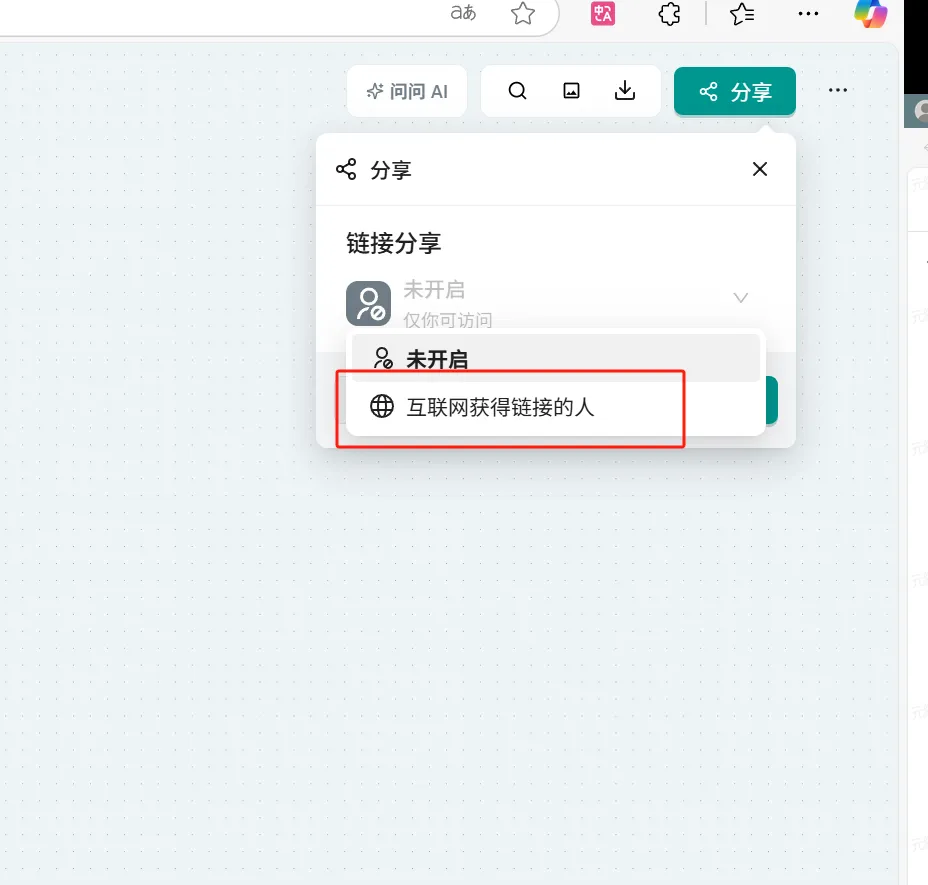Open the browser extensions puzzle icon

click(669, 13)
